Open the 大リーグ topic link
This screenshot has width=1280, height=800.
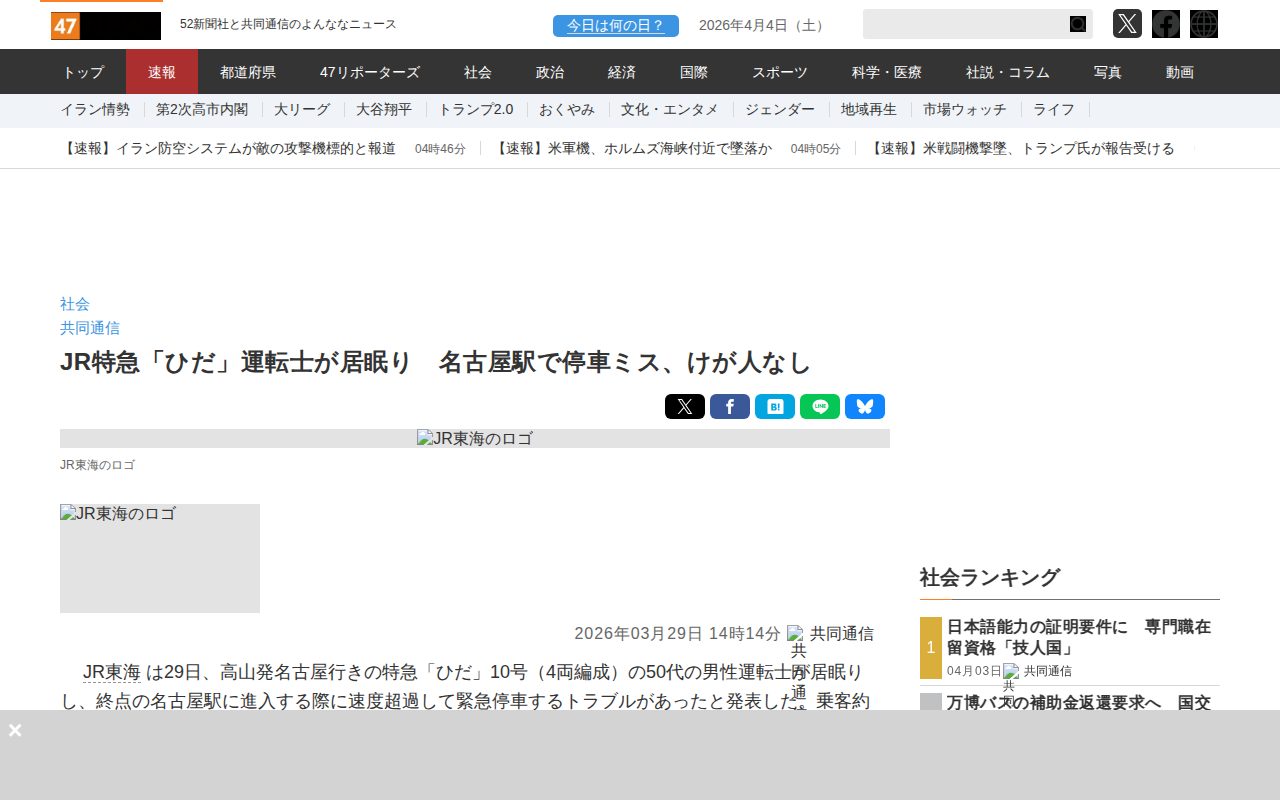pos(302,110)
